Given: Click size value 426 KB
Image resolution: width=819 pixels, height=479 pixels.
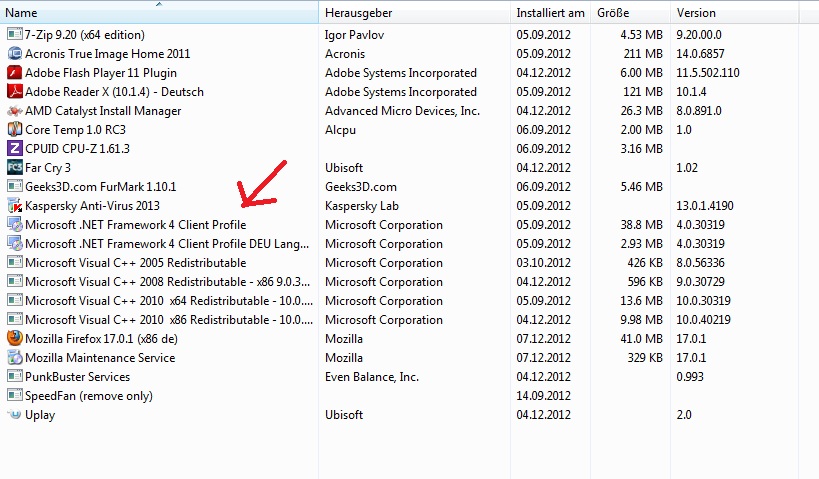Looking at the screenshot, I should (645, 263).
